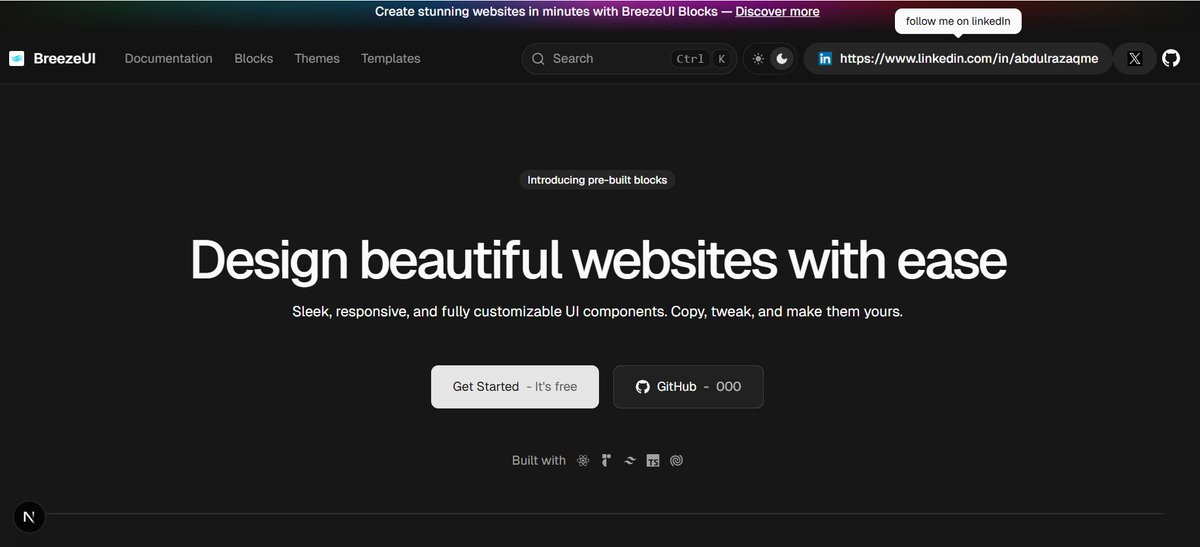Switch to light mode sun toggle

(x=758, y=59)
